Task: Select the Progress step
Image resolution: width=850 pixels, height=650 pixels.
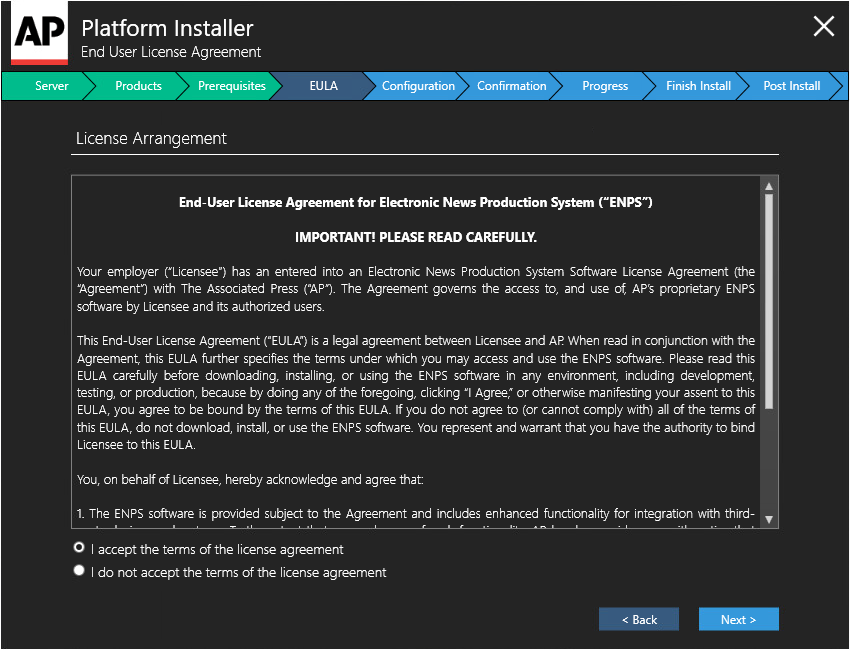Action: (x=604, y=86)
